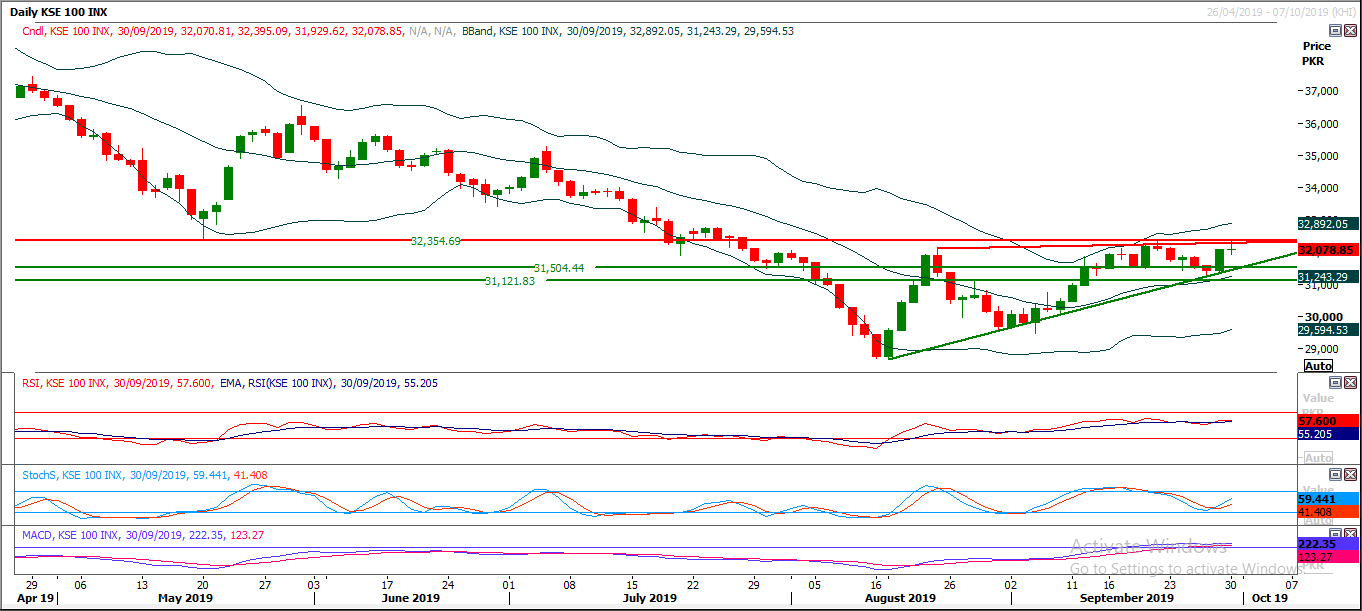Close the MACD indicator pane

tap(1349, 532)
